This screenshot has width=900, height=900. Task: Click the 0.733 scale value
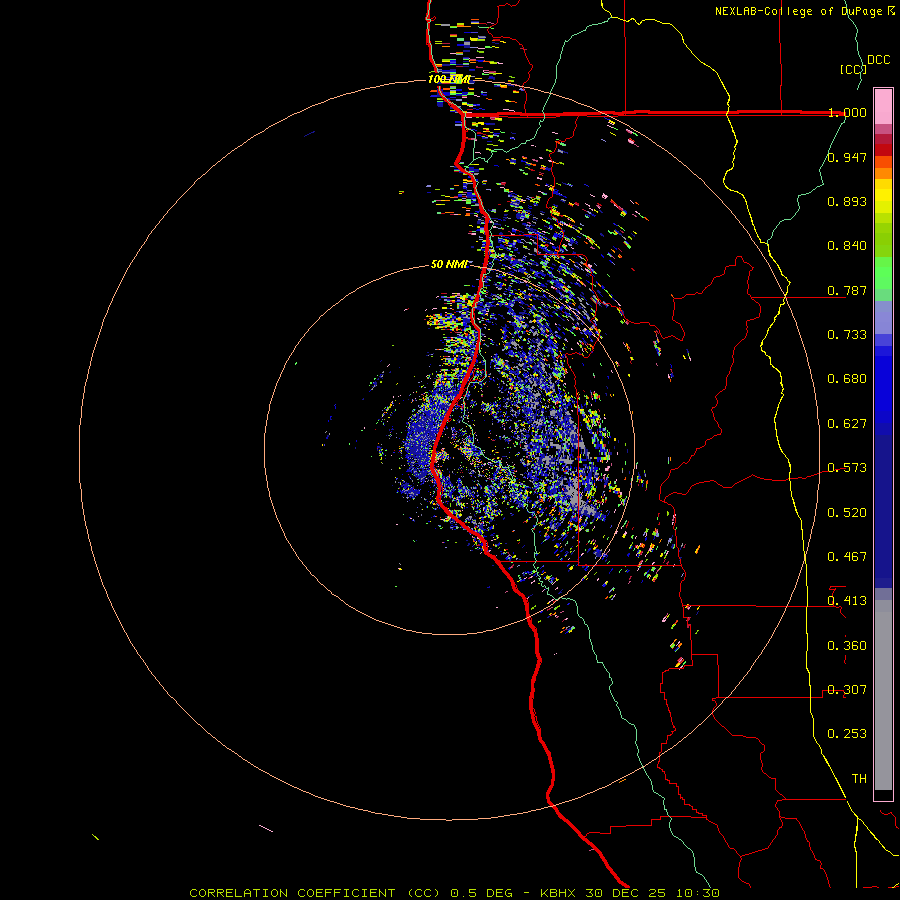coord(847,334)
